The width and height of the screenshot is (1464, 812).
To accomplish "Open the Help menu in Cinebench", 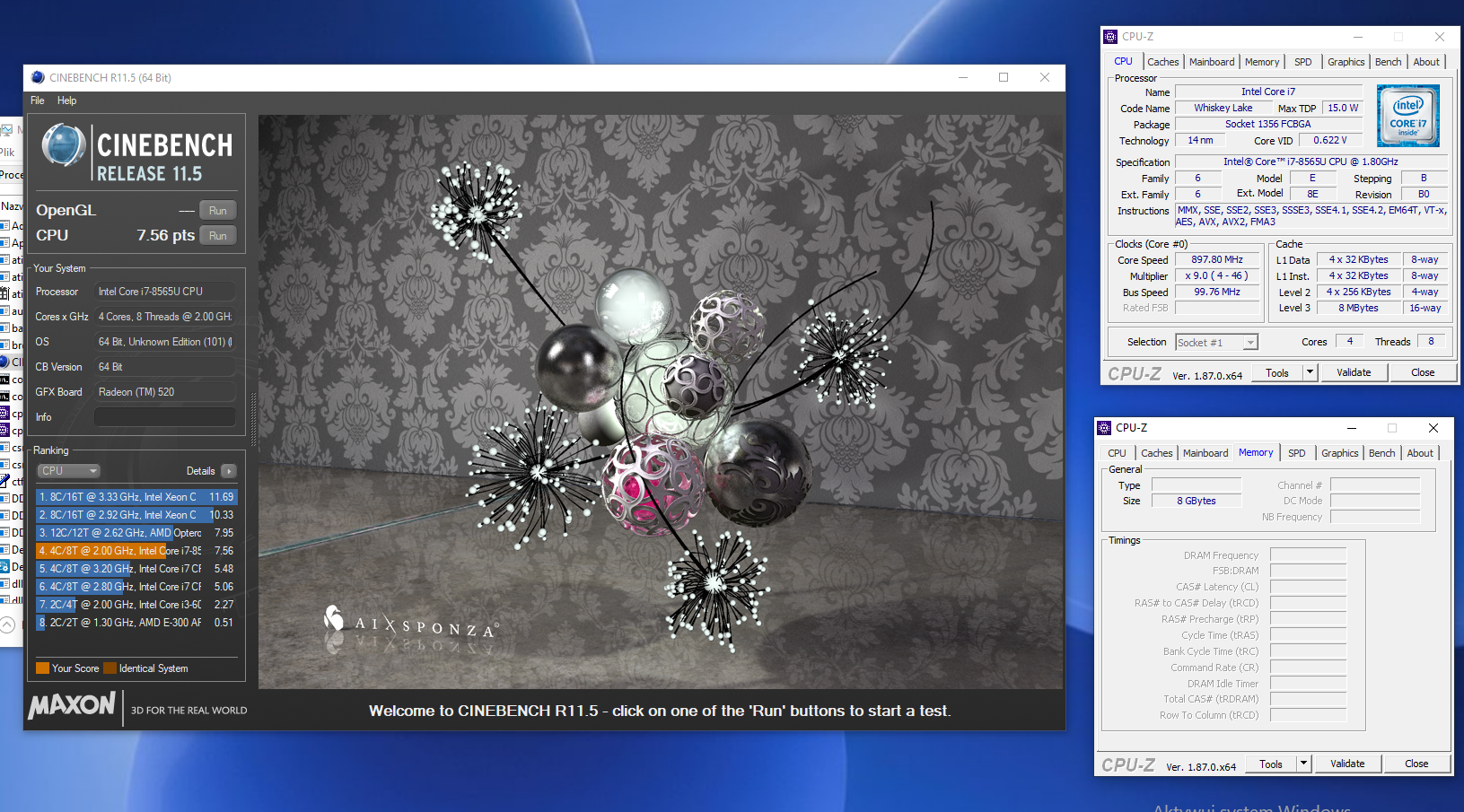I will 67,100.
